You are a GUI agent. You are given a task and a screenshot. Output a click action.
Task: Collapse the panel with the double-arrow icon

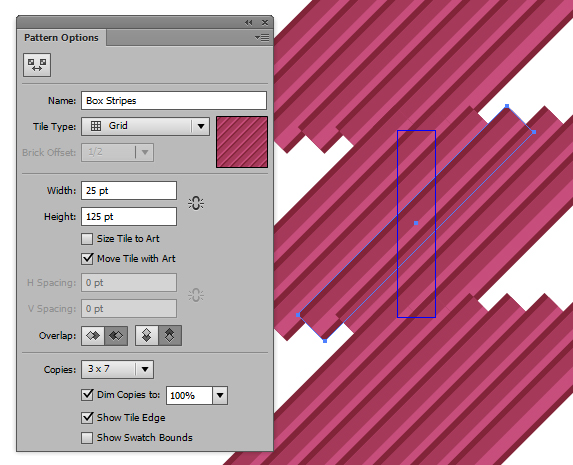tap(249, 23)
